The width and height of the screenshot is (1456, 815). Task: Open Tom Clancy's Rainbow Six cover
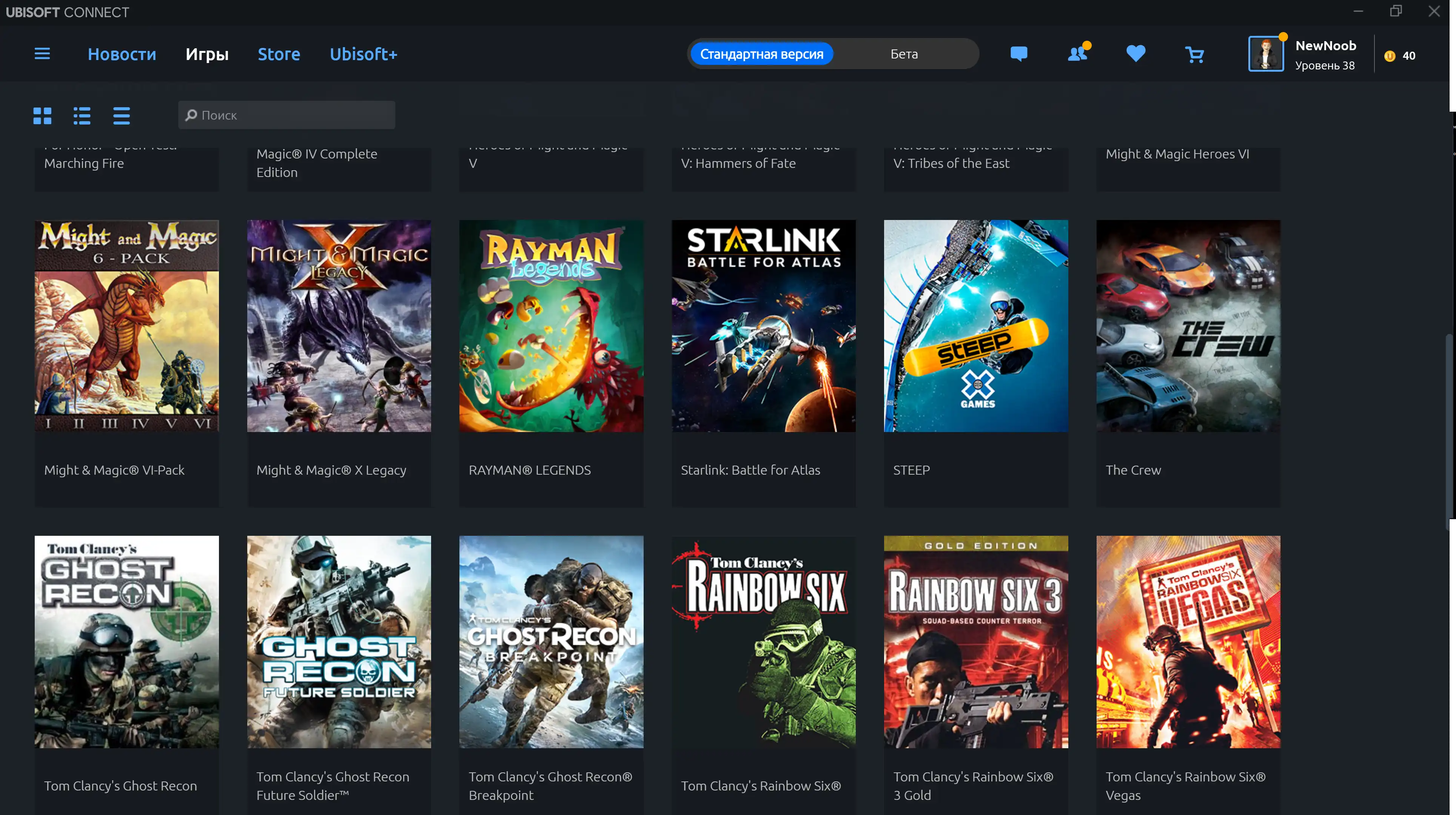click(x=764, y=642)
